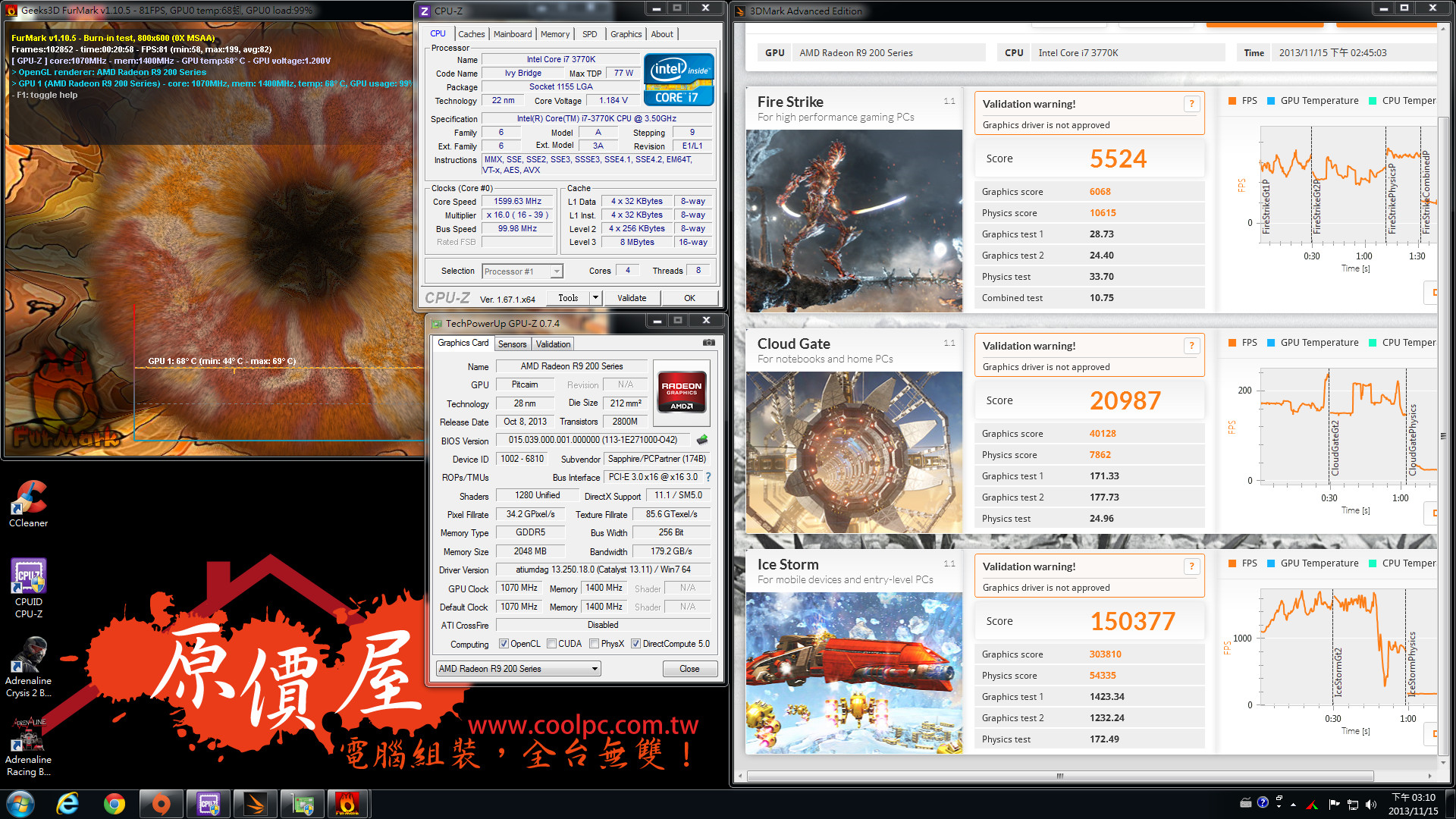Click the taskbar clock showing 03:10
The width and height of the screenshot is (1456, 819).
(1413, 804)
